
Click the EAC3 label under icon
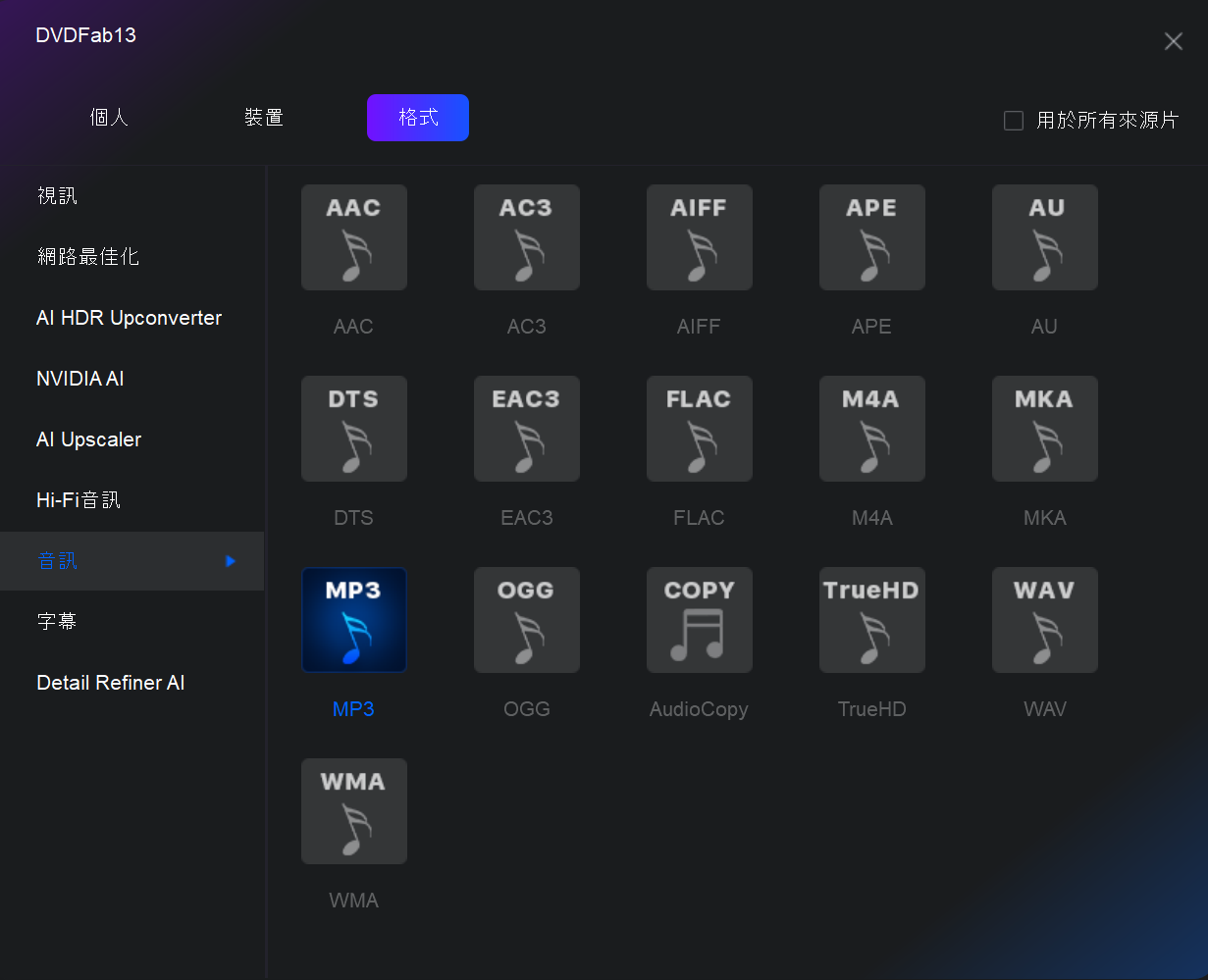point(527,518)
